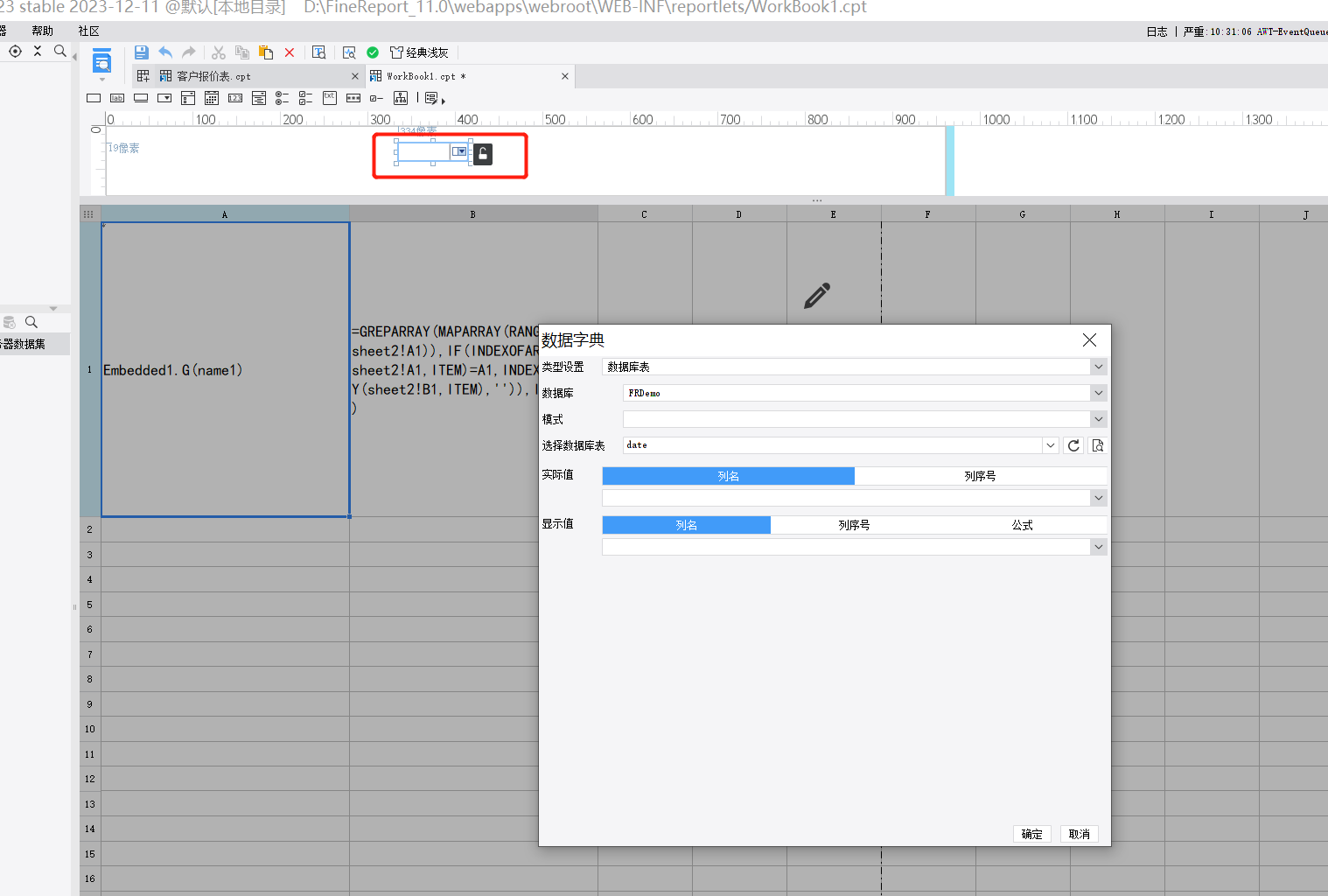Image resolution: width=1328 pixels, height=896 pixels.
Task: Select row 5 header
Action: pyautogui.click(x=89, y=605)
